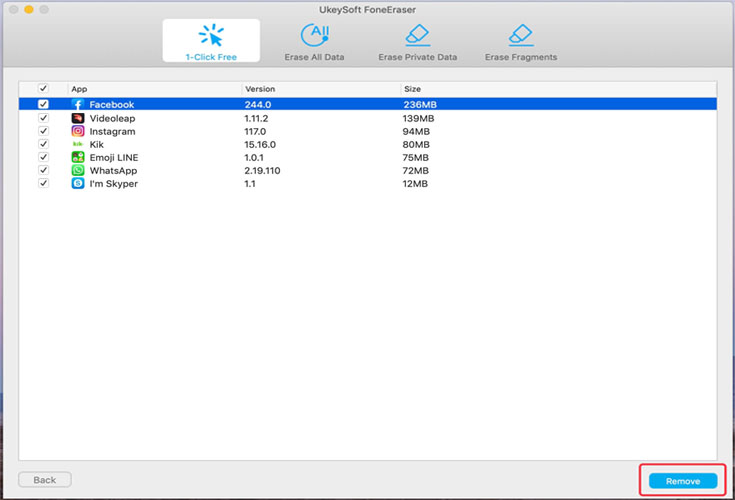This screenshot has width=735, height=500.
Task: Select the Videoleap row name
Action: pyautogui.click(x=112, y=119)
